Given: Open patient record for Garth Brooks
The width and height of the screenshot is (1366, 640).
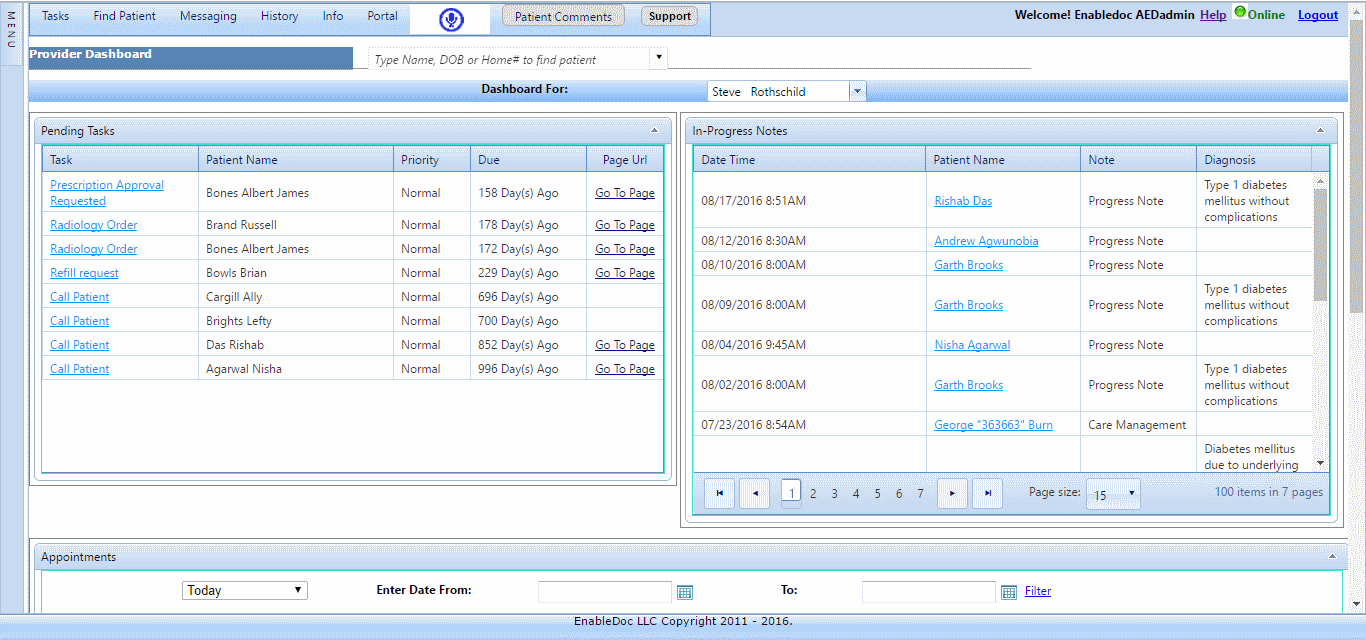Looking at the screenshot, I should coord(968,264).
